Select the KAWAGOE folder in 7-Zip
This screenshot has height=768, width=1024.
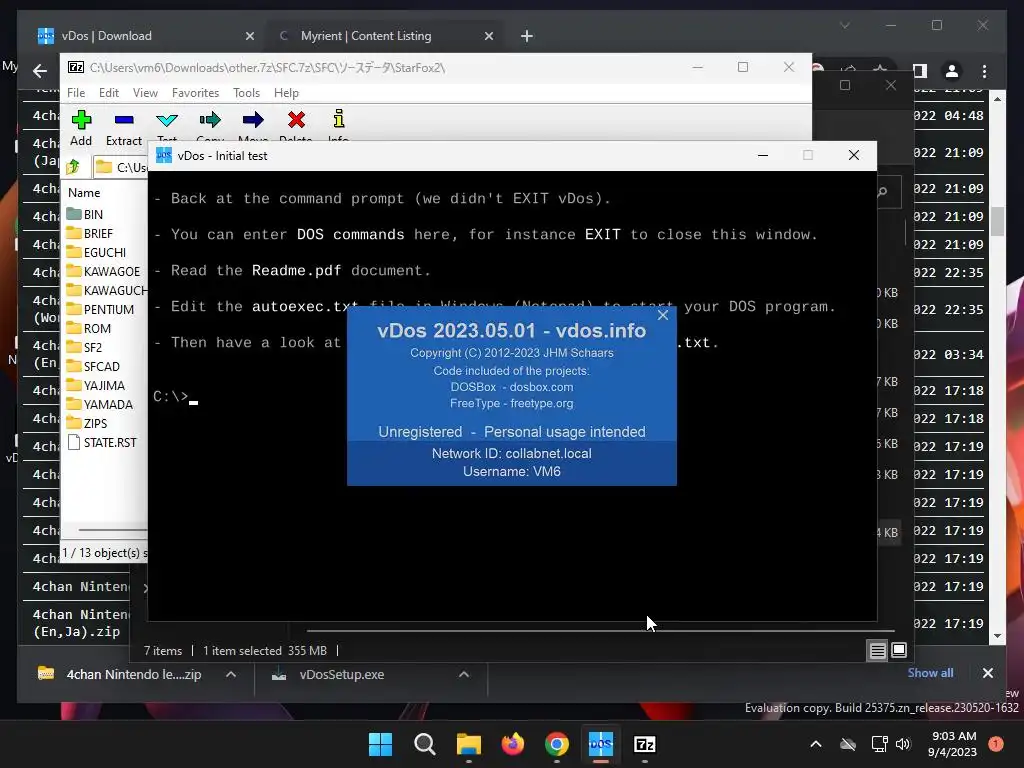[103, 271]
